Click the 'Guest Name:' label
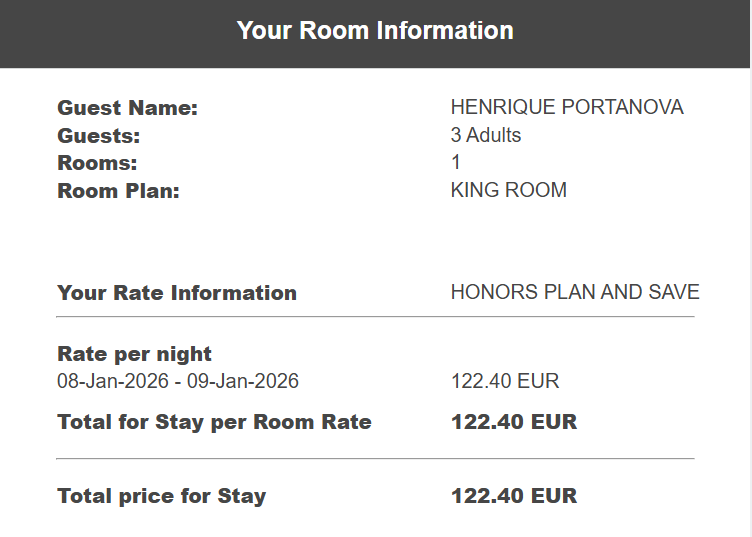Viewport: 752px width, 537px height. click(128, 108)
